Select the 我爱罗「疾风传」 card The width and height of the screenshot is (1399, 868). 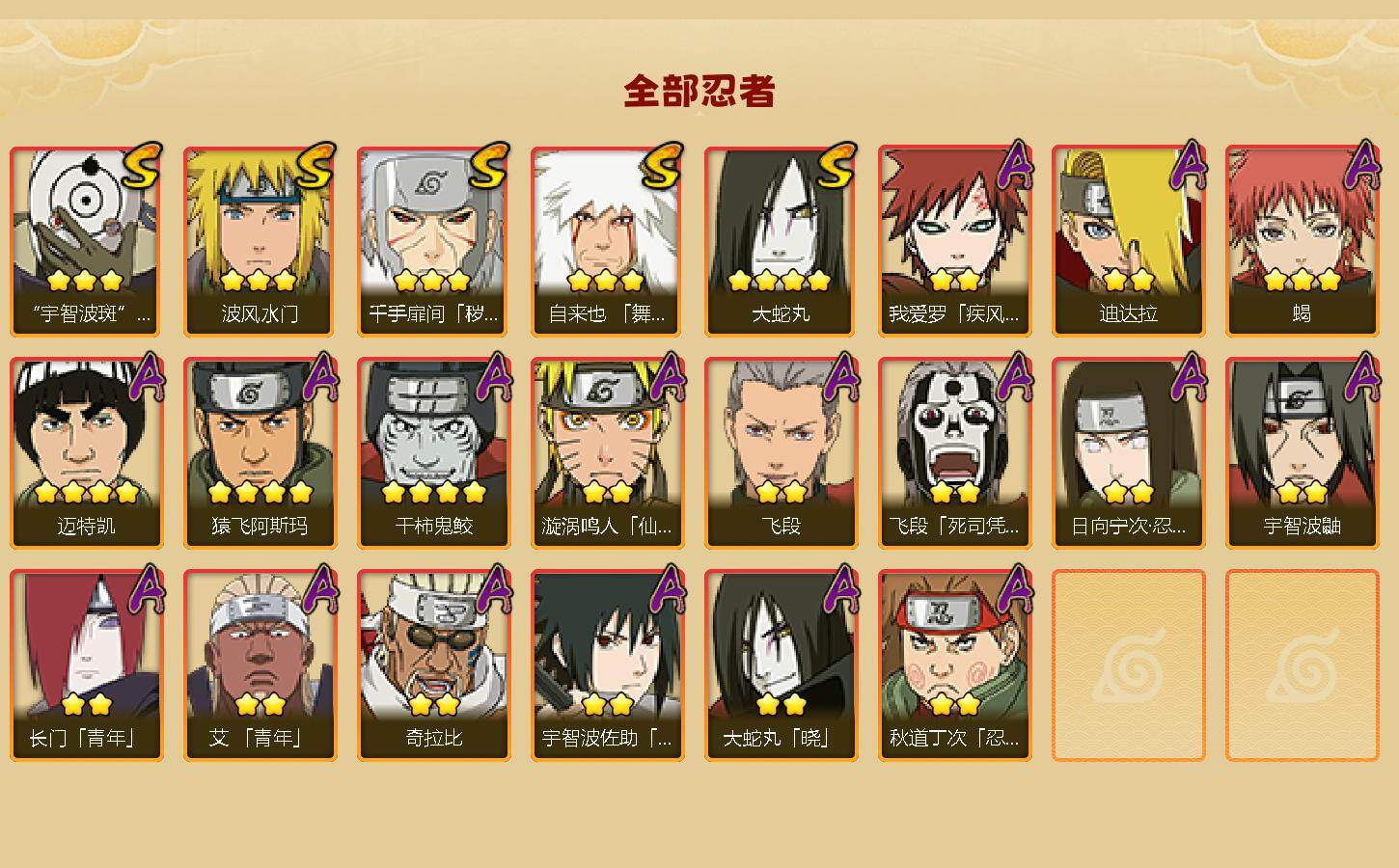pyautogui.click(x=954, y=241)
